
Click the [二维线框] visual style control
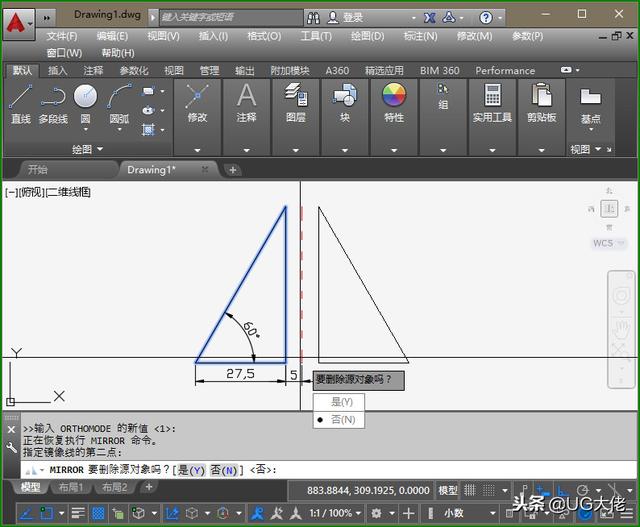69,192
